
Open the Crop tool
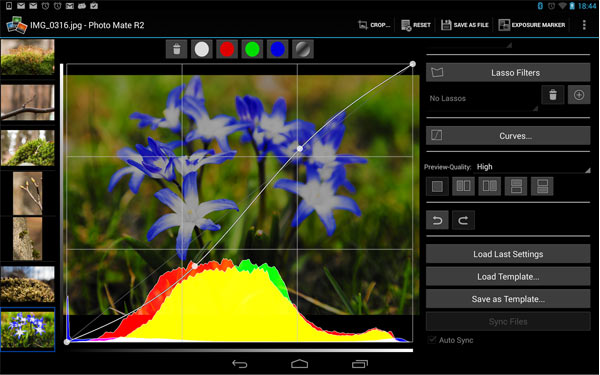(374, 25)
